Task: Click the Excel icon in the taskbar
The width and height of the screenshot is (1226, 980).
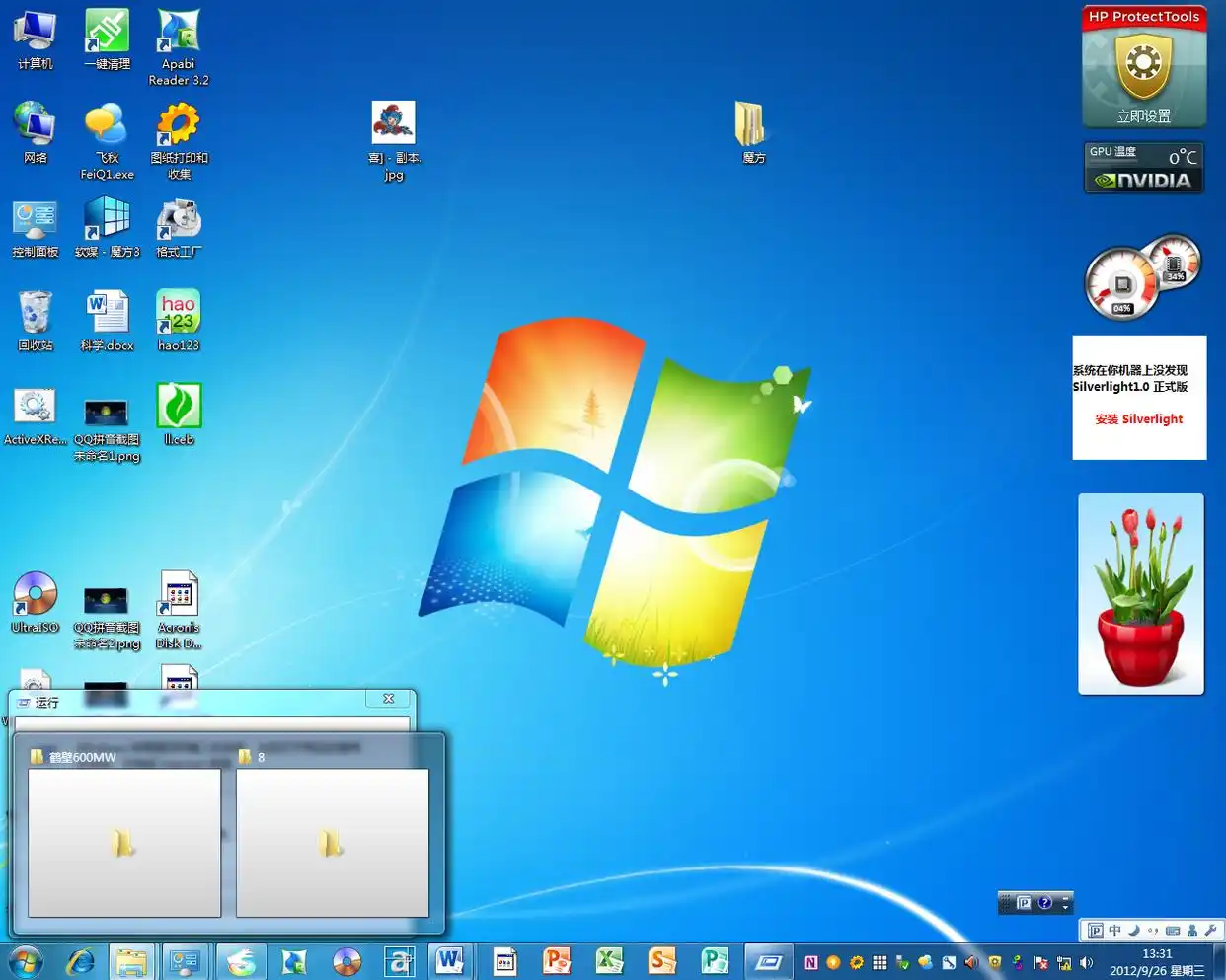Action: click(x=609, y=960)
